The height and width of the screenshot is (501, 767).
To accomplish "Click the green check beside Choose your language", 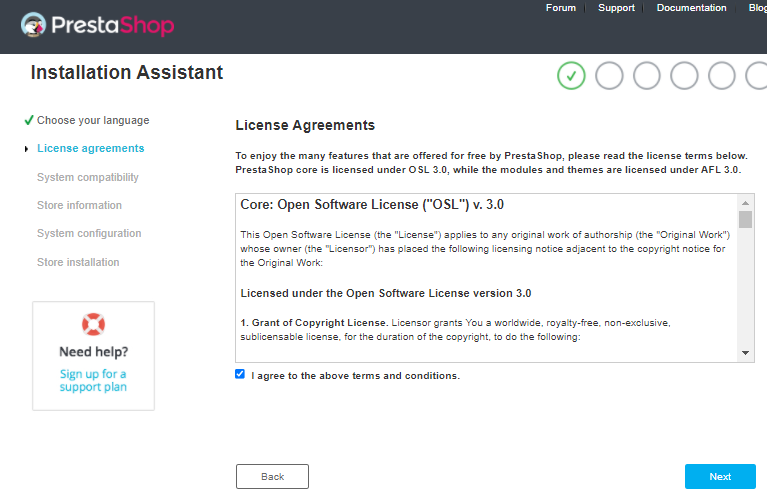I will pyautogui.click(x=29, y=120).
